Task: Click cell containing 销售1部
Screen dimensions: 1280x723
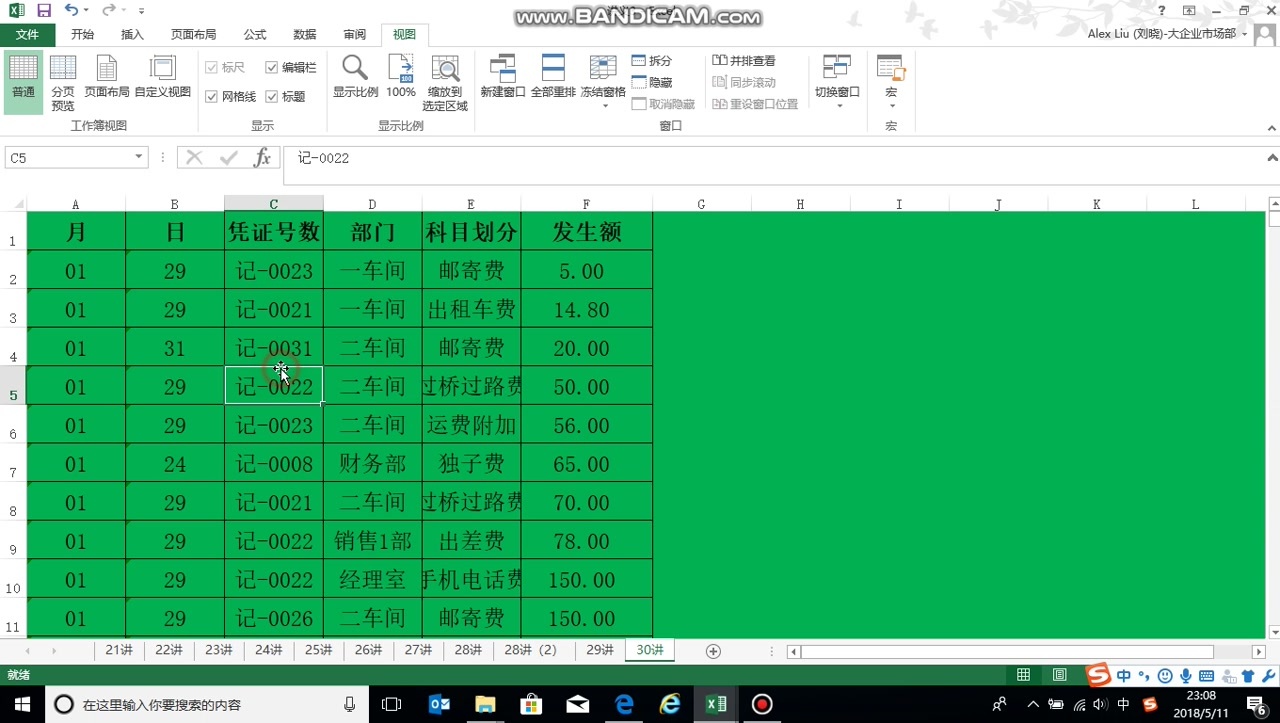Action: pos(372,541)
